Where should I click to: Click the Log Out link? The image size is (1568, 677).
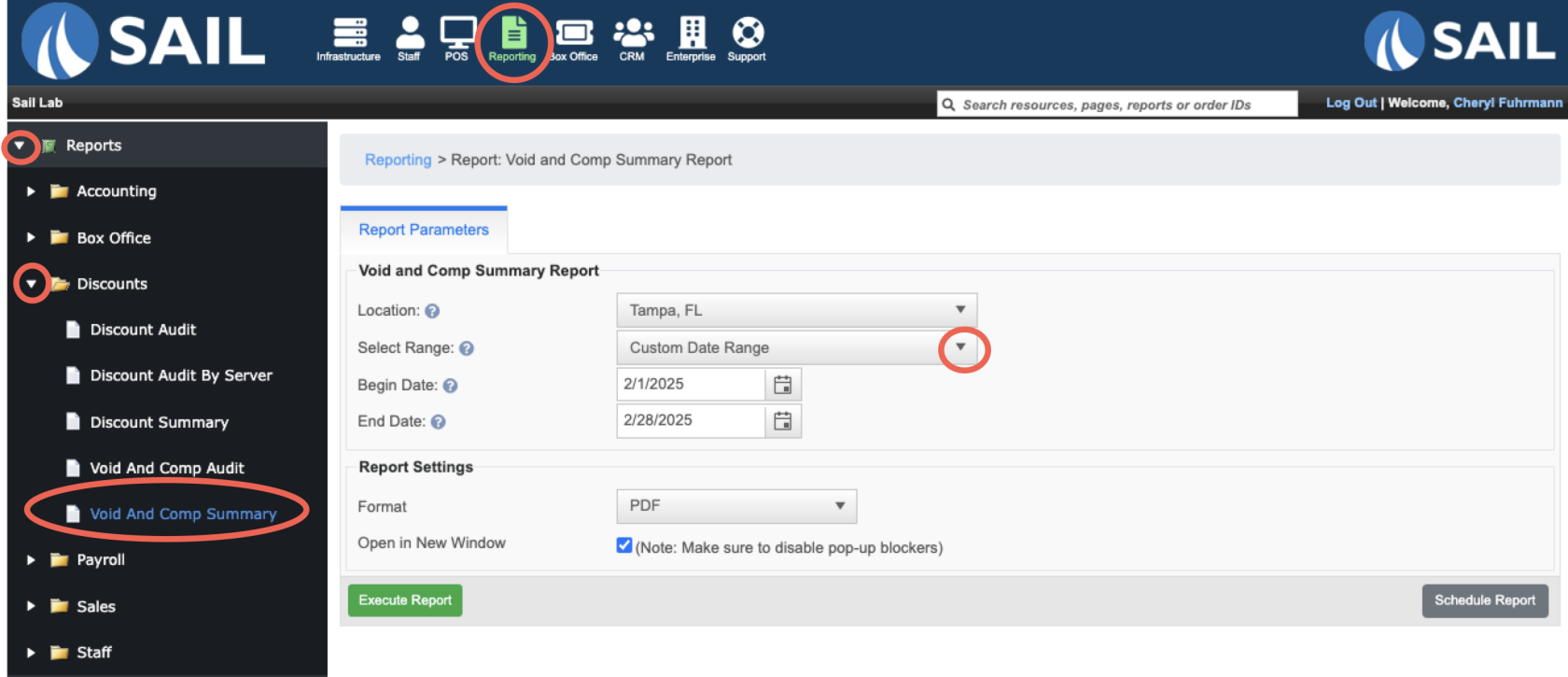[x=1351, y=103]
